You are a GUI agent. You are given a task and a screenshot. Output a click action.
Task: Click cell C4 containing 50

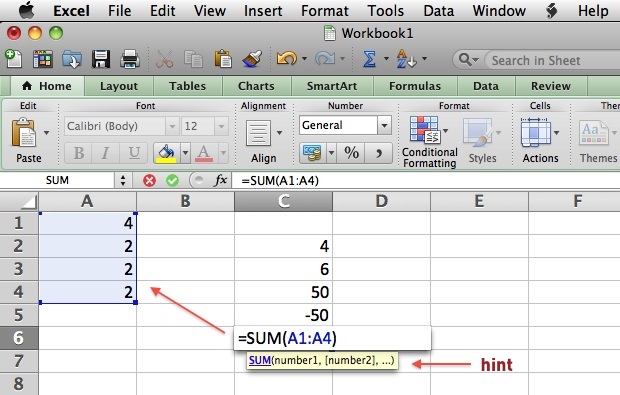(x=283, y=292)
